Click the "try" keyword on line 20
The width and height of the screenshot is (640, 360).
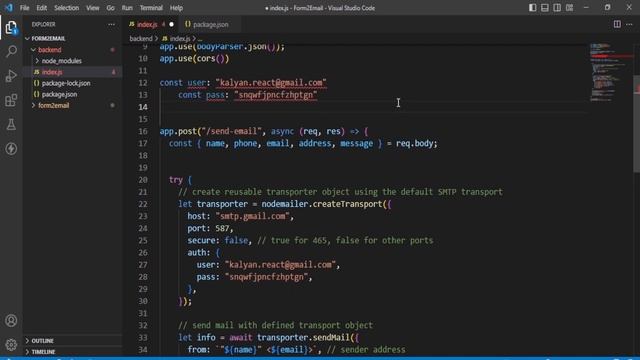tap(176, 180)
